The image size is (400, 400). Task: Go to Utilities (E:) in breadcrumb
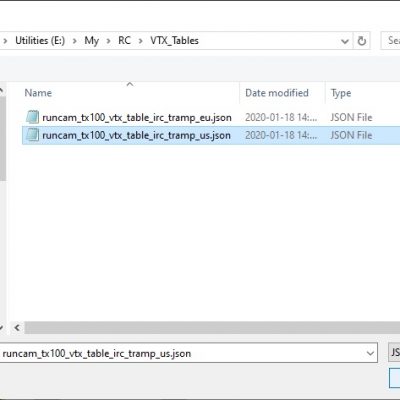[40, 40]
